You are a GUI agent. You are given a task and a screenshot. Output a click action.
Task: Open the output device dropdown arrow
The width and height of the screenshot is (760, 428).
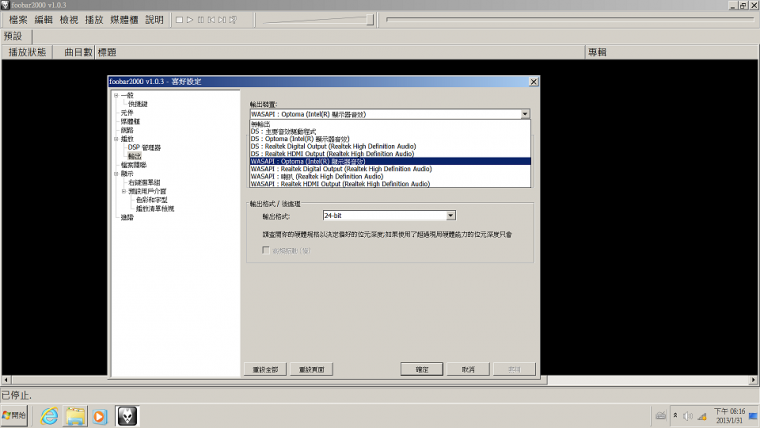click(525, 114)
